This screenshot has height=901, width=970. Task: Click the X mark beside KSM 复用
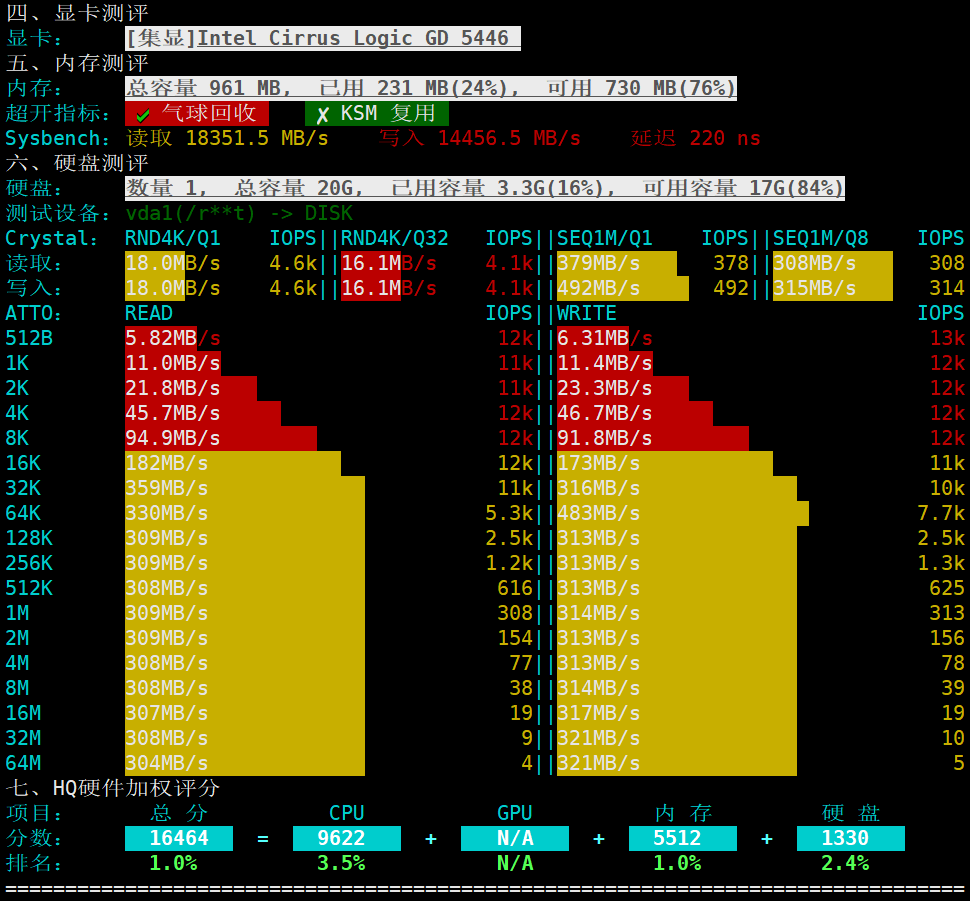322,115
